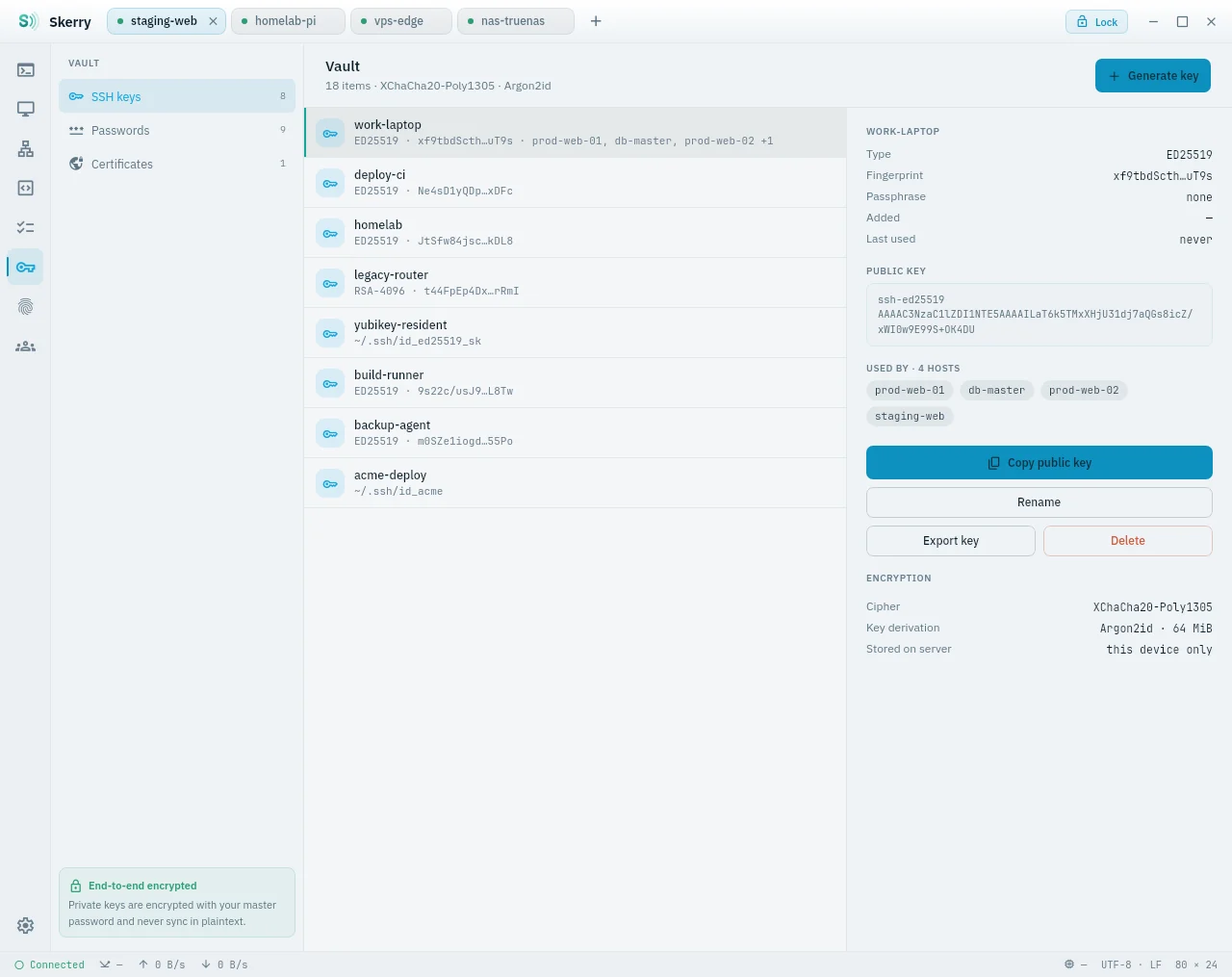Screen dimensions: 1232x977
Task: Open the fingerprint icon in sidebar
Action: 26,307
